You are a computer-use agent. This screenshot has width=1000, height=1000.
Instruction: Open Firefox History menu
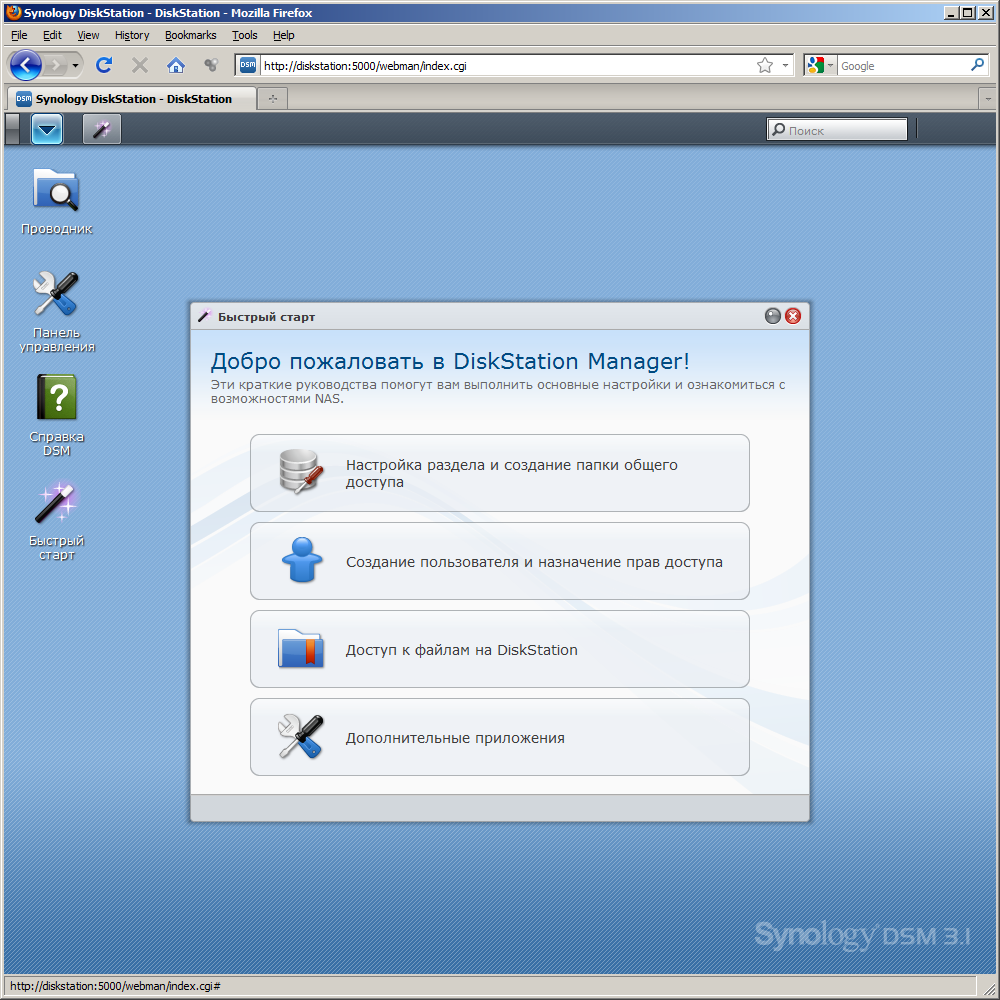pyautogui.click(x=132, y=35)
